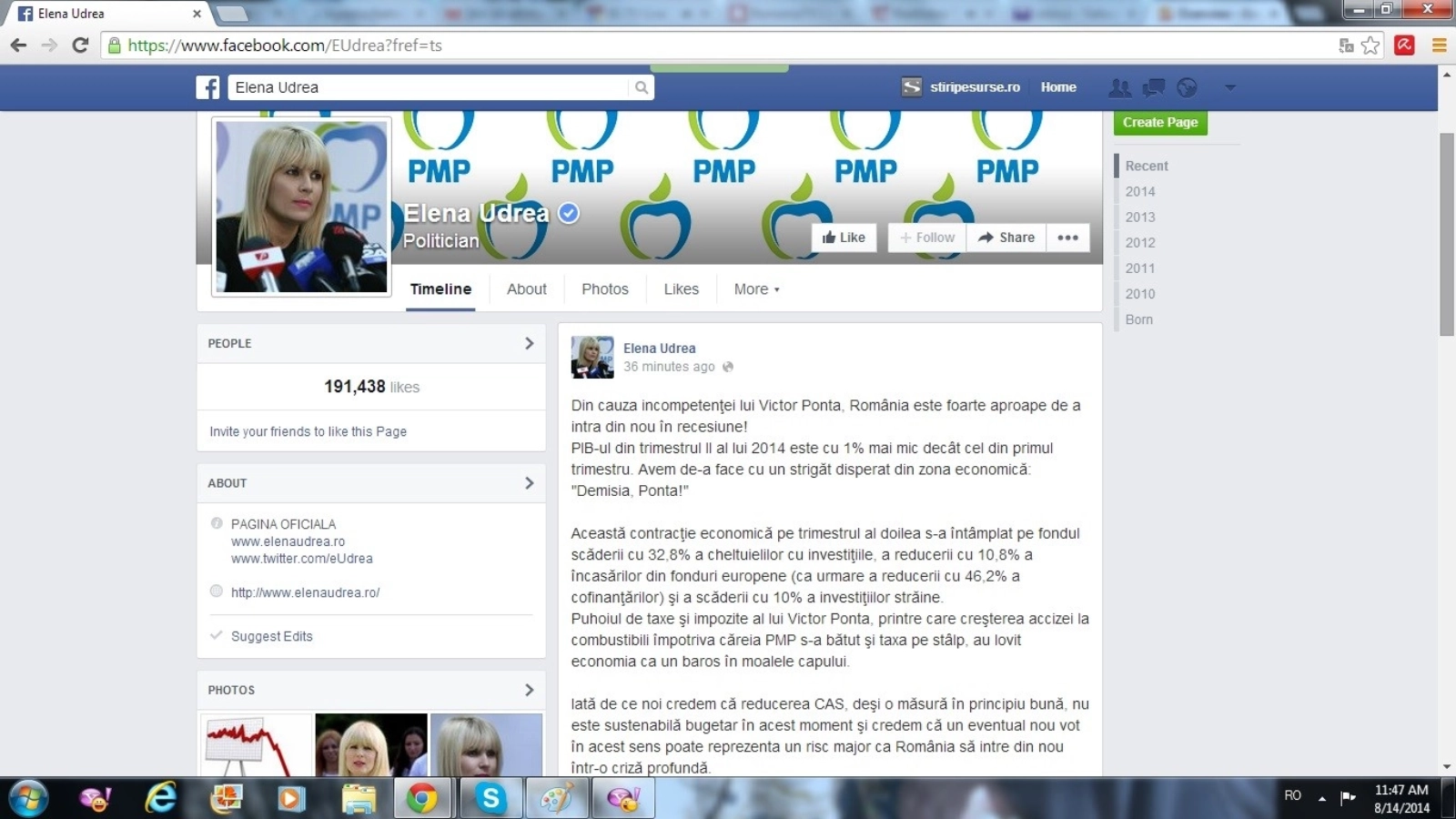Image resolution: width=1456 pixels, height=819 pixels.
Task: Open Chrome's hamburger menu
Action: coord(1439,45)
